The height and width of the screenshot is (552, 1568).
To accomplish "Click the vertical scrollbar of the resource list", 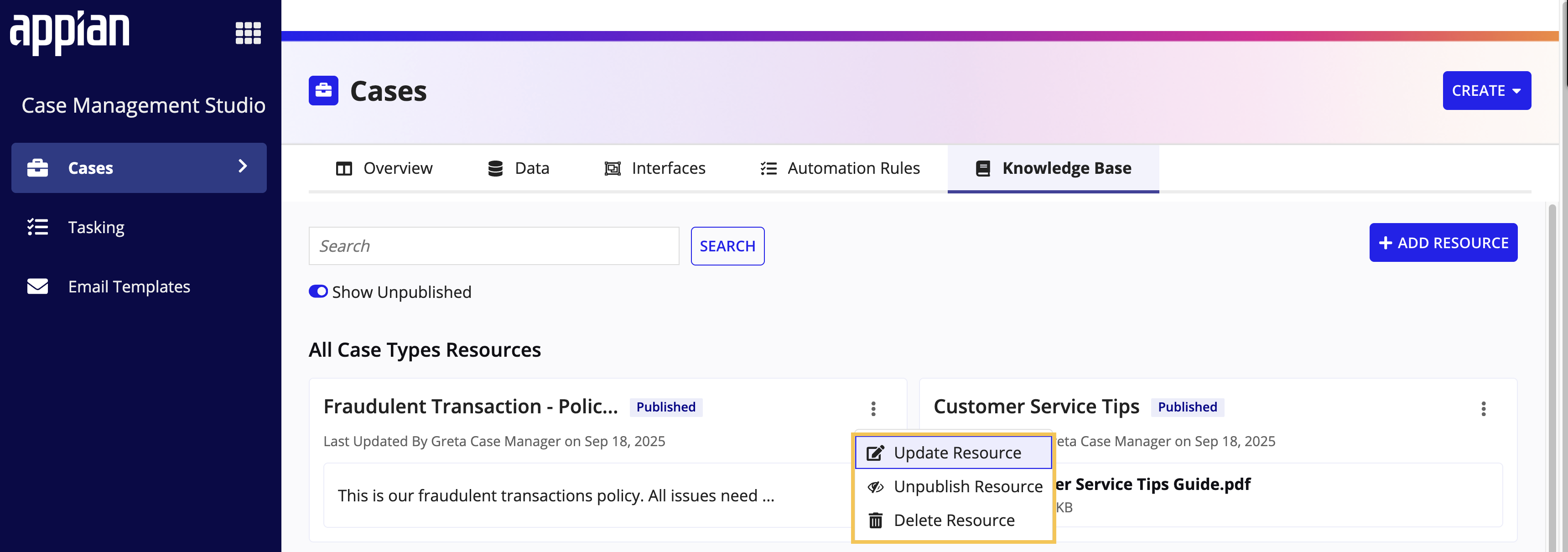I will [1552, 377].
